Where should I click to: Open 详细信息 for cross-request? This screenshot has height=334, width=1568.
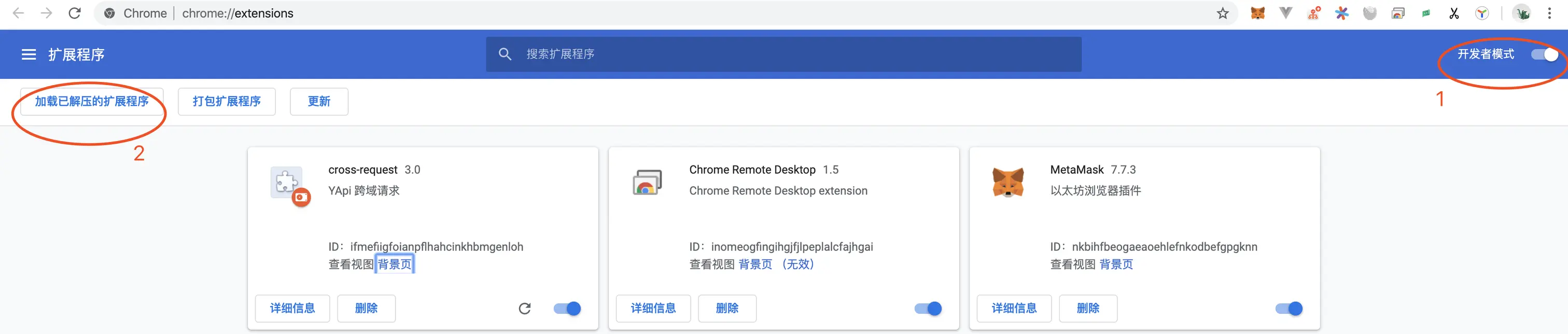tap(292, 309)
